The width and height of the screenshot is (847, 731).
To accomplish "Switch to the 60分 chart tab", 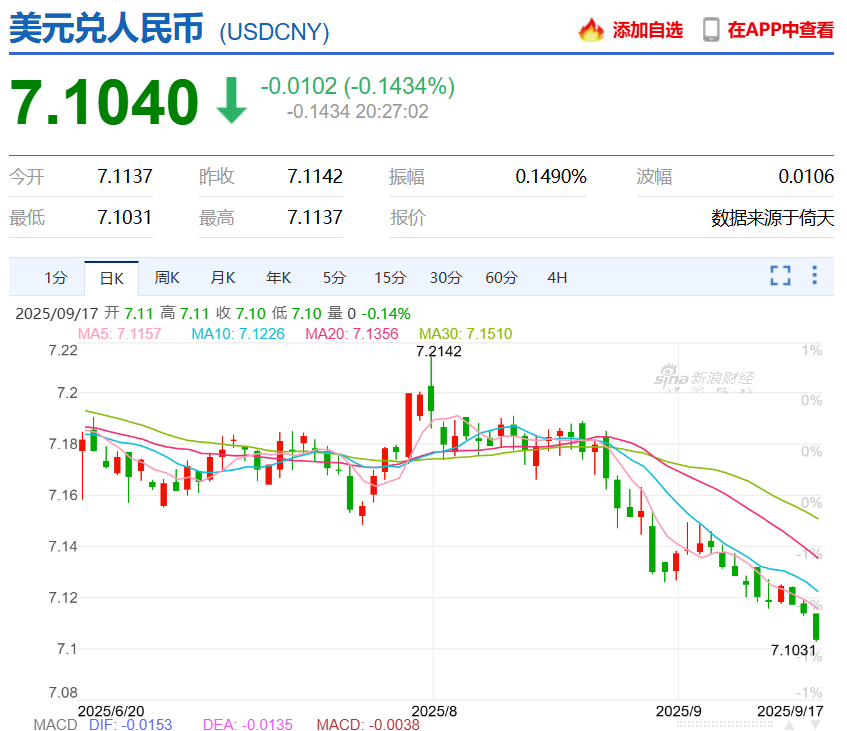I will click(501, 278).
